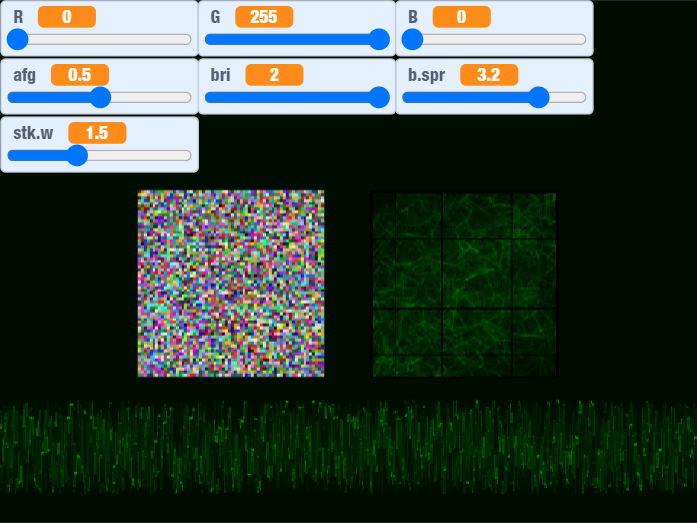The width and height of the screenshot is (697, 523).
Task: Click the b.spr variable label
Action: click(x=426, y=75)
